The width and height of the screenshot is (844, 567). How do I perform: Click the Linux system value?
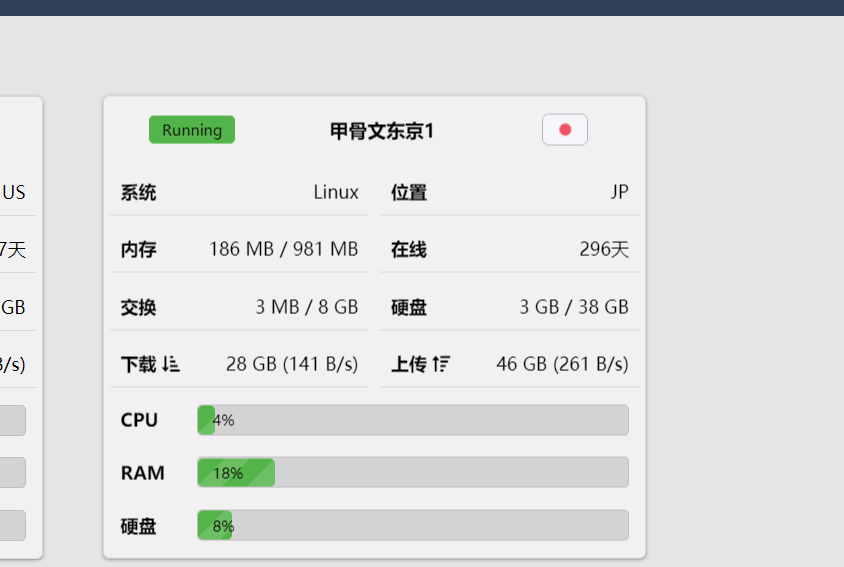[x=336, y=192]
